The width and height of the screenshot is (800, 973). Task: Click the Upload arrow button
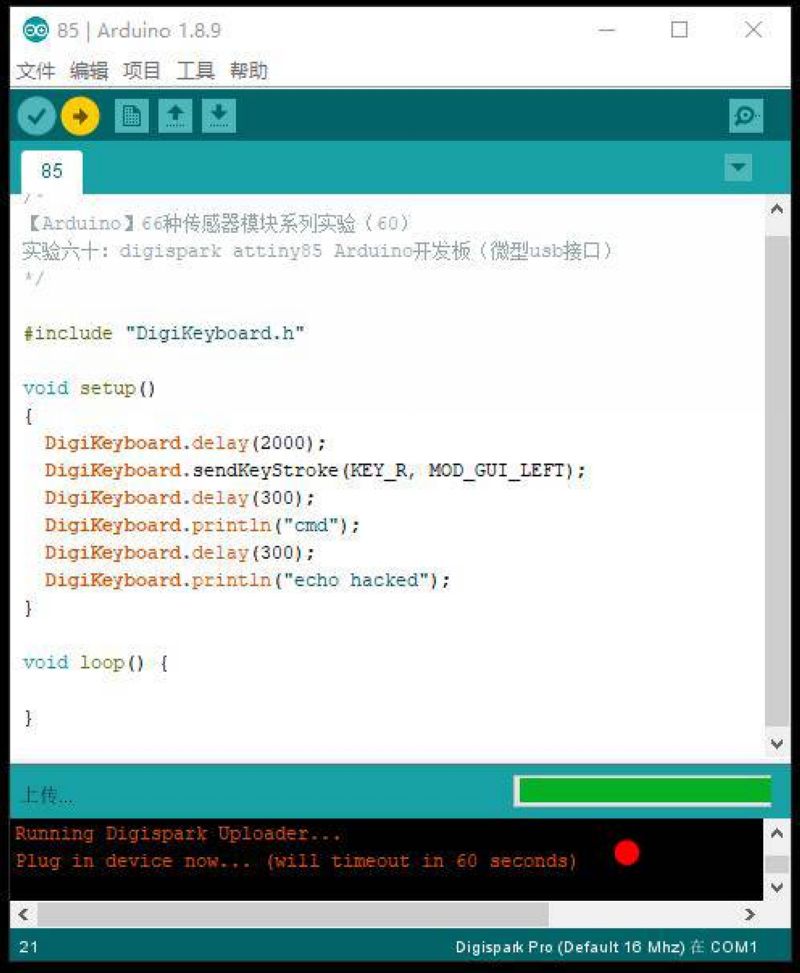coord(80,115)
